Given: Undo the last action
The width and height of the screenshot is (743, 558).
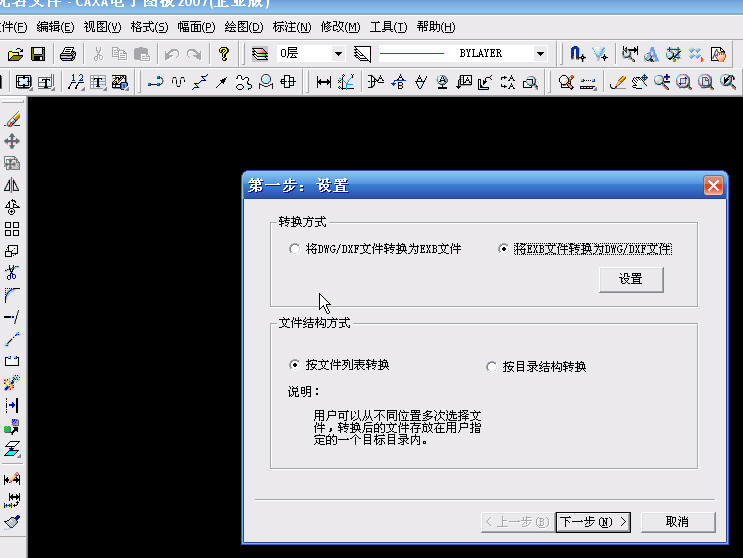Looking at the screenshot, I should 172,54.
